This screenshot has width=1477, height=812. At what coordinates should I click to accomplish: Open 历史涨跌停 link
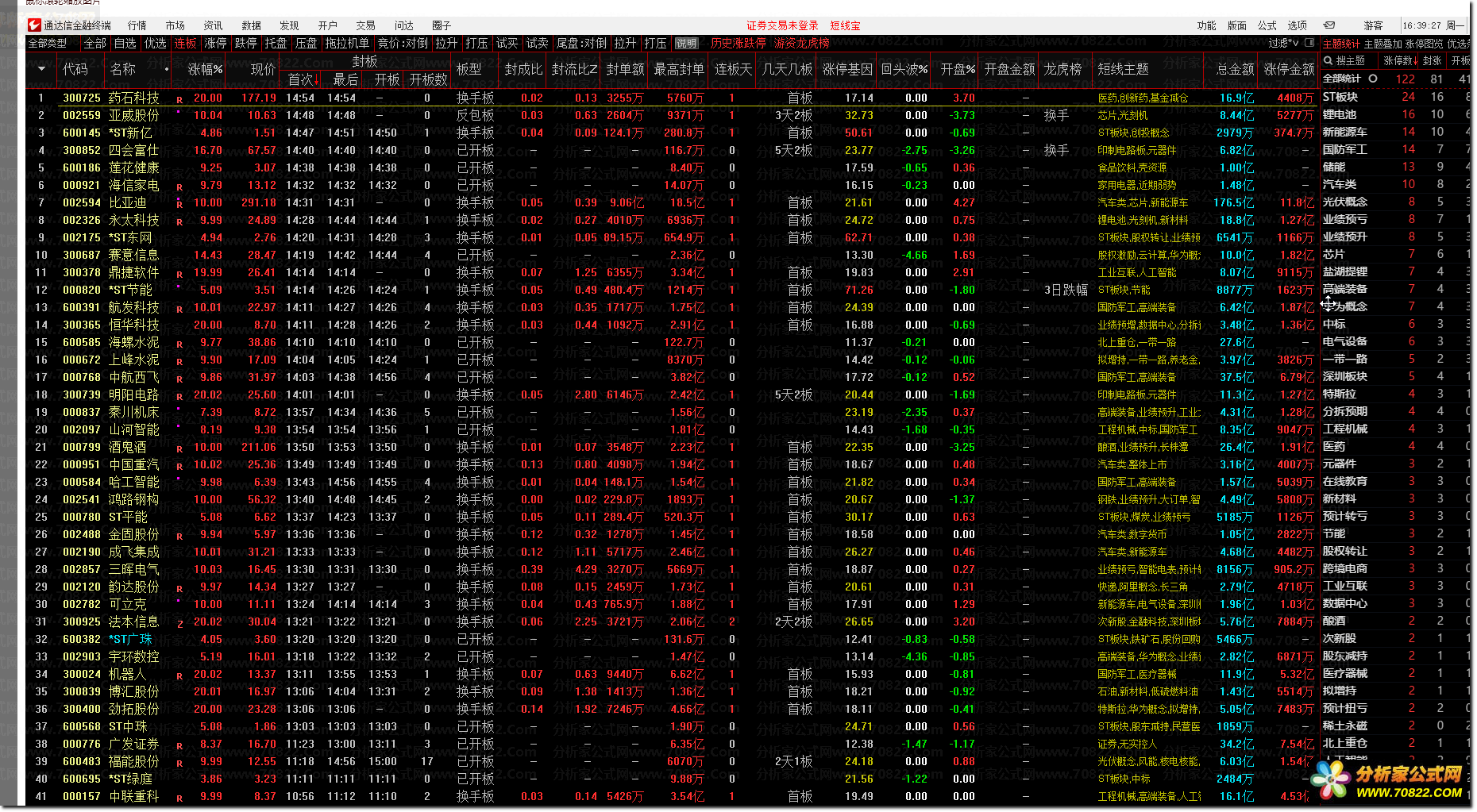tap(738, 43)
